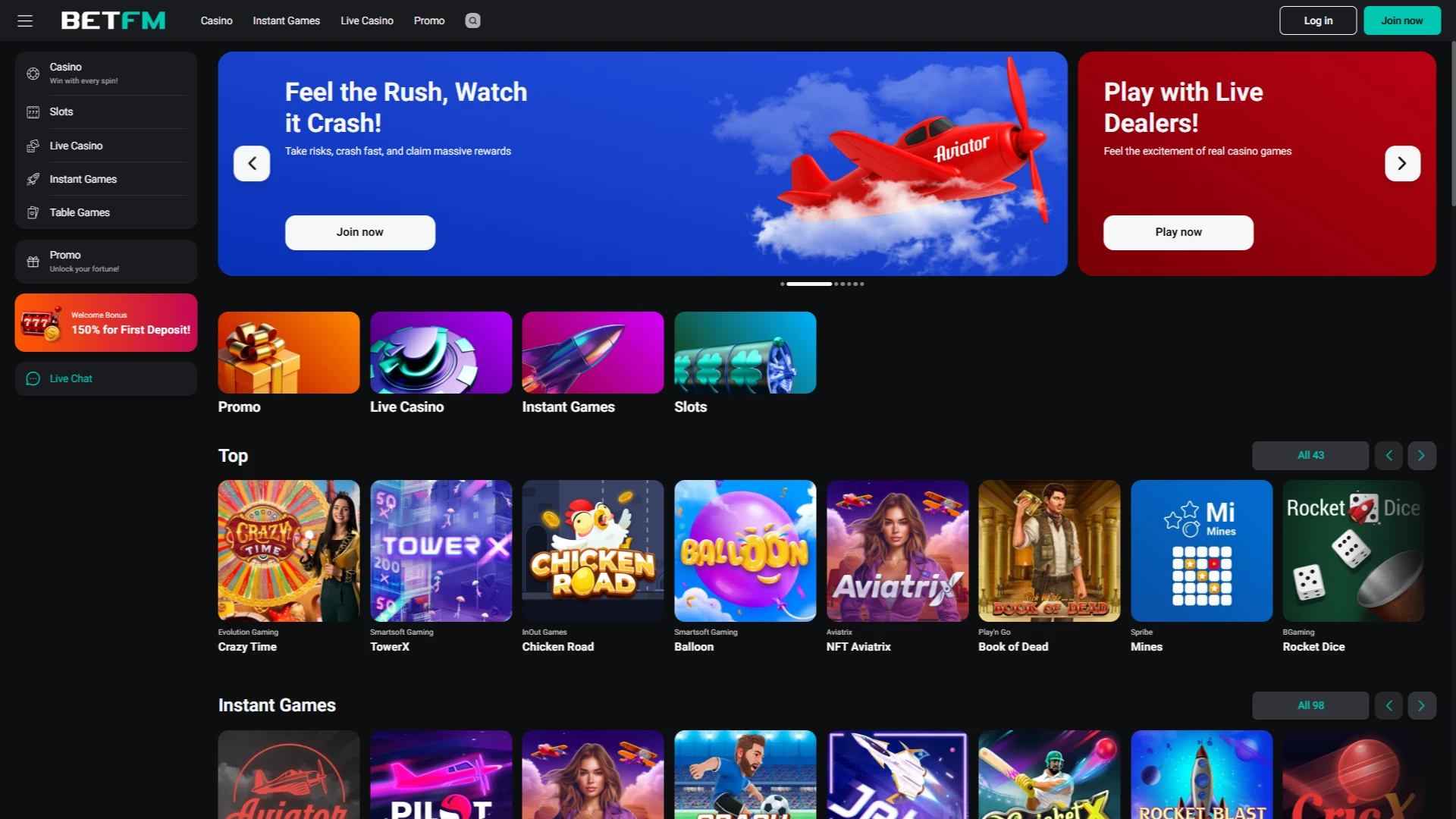This screenshot has height=819, width=1456.
Task: Open Live Casino from the sidebar icon
Action: coord(33,145)
